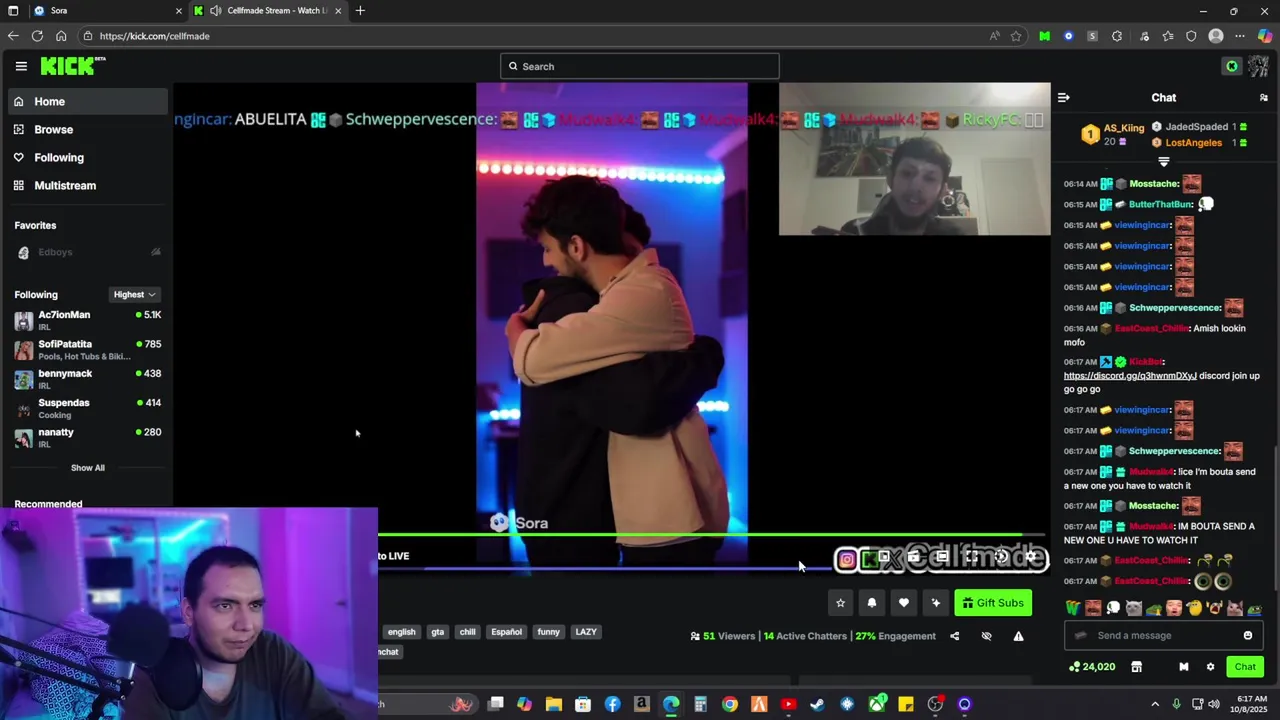Open SofiPatatita channel from Following
1280x720 pixels.
coord(87,350)
